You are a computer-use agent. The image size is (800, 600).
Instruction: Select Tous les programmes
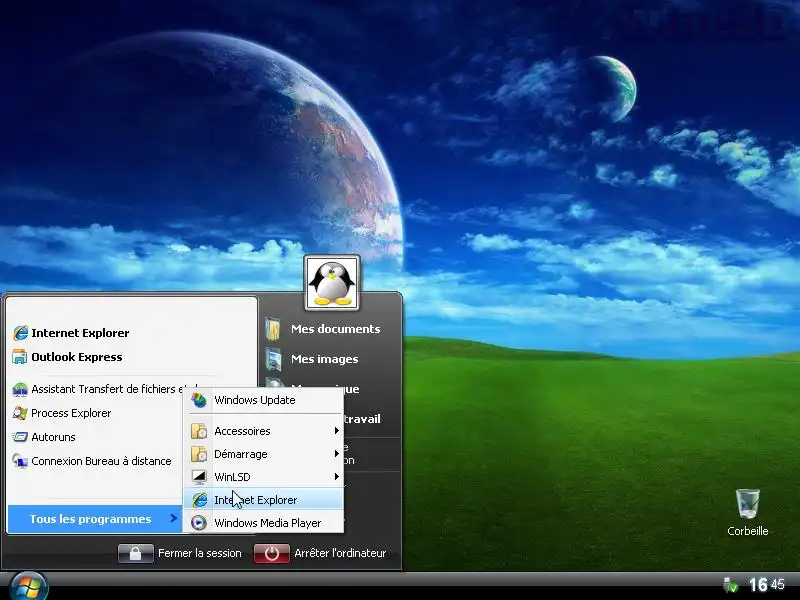[95, 519]
